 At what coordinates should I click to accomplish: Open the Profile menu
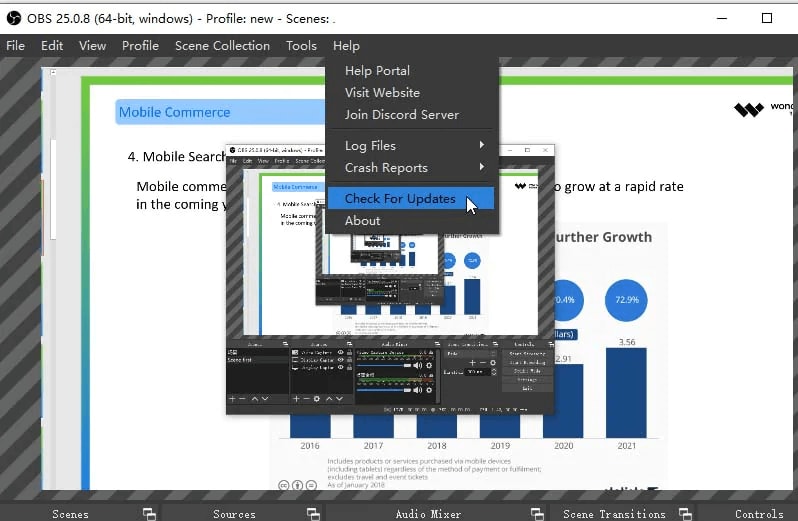(140, 46)
